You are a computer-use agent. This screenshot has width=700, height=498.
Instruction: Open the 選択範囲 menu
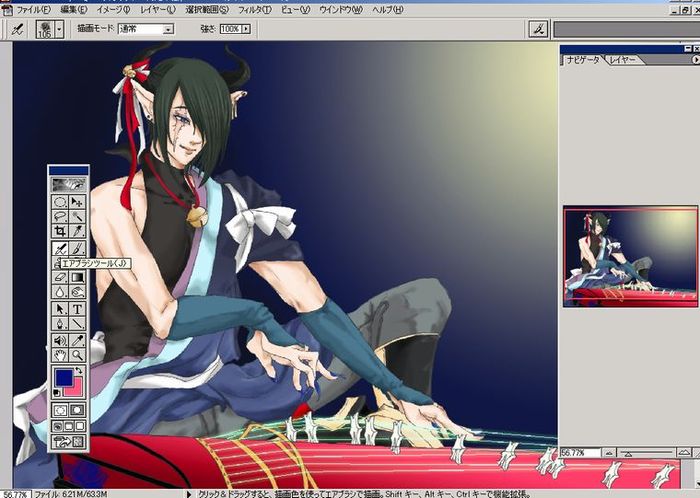pyautogui.click(x=207, y=9)
